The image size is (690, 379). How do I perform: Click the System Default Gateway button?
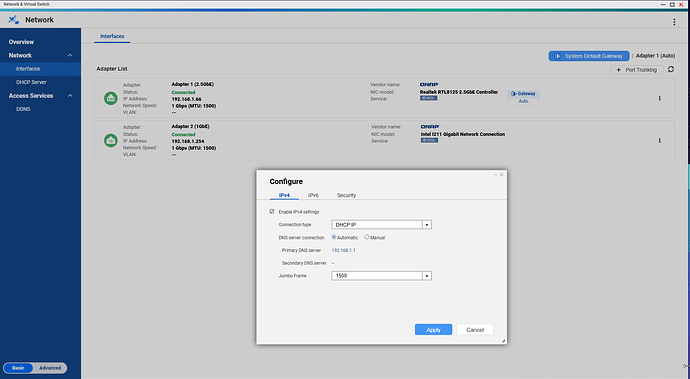point(589,56)
